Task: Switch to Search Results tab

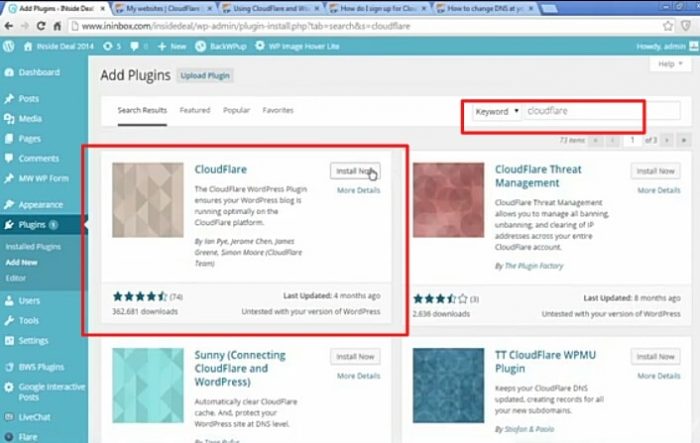Action: click(142, 110)
